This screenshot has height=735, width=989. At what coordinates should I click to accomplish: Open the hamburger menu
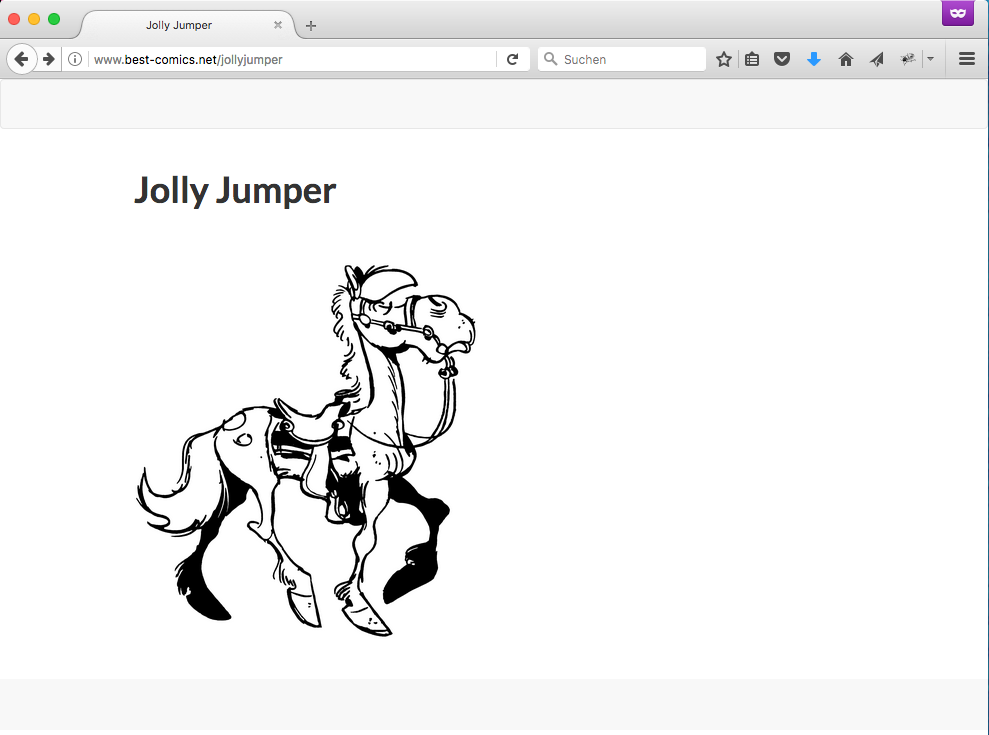pyautogui.click(x=967, y=59)
